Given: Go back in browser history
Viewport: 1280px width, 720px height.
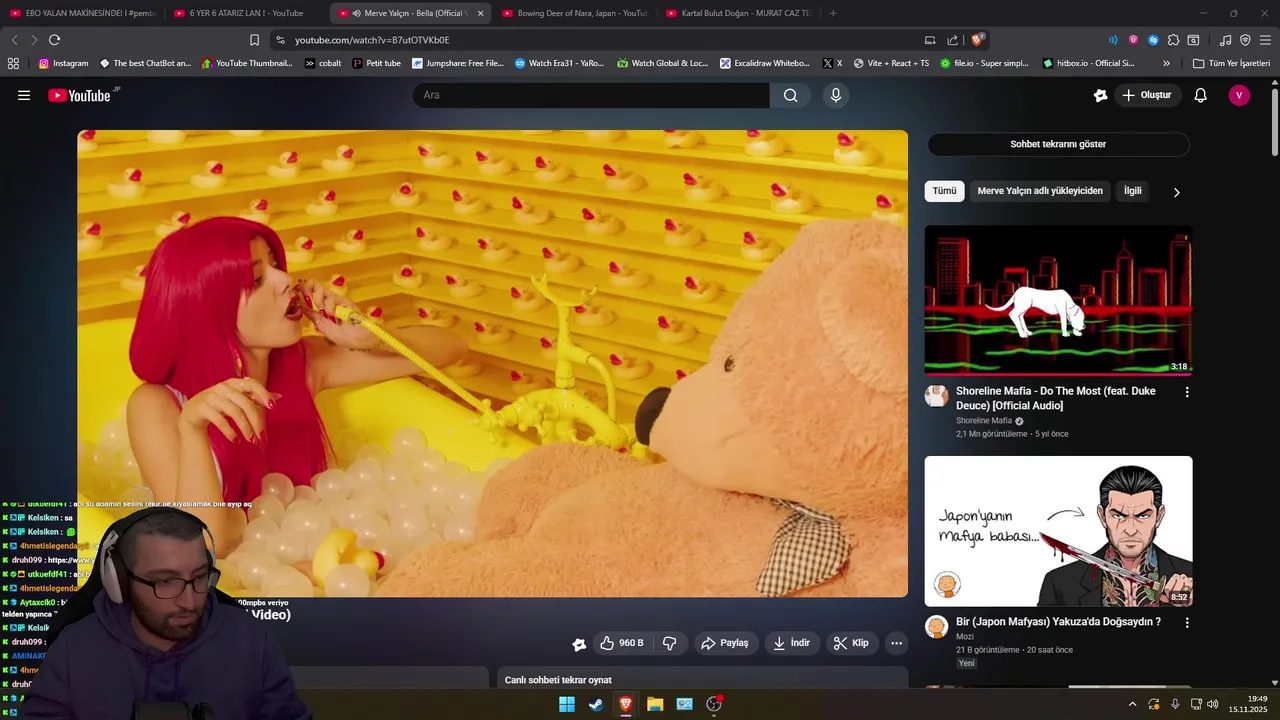Looking at the screenshot, I should (14, 40).
